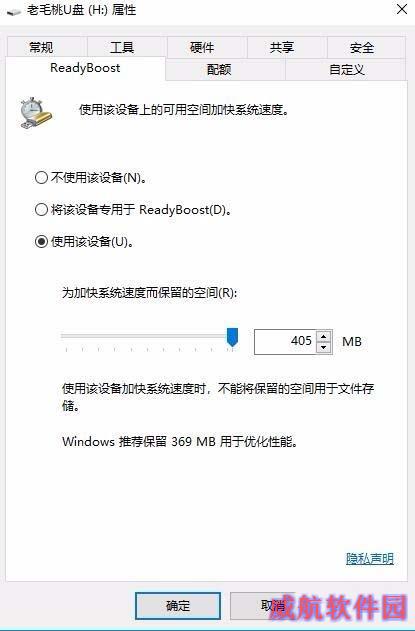The height and width of the screenshot is (631, 415).
Task: Switch to the 工具 tab
Action: point(122,47)
